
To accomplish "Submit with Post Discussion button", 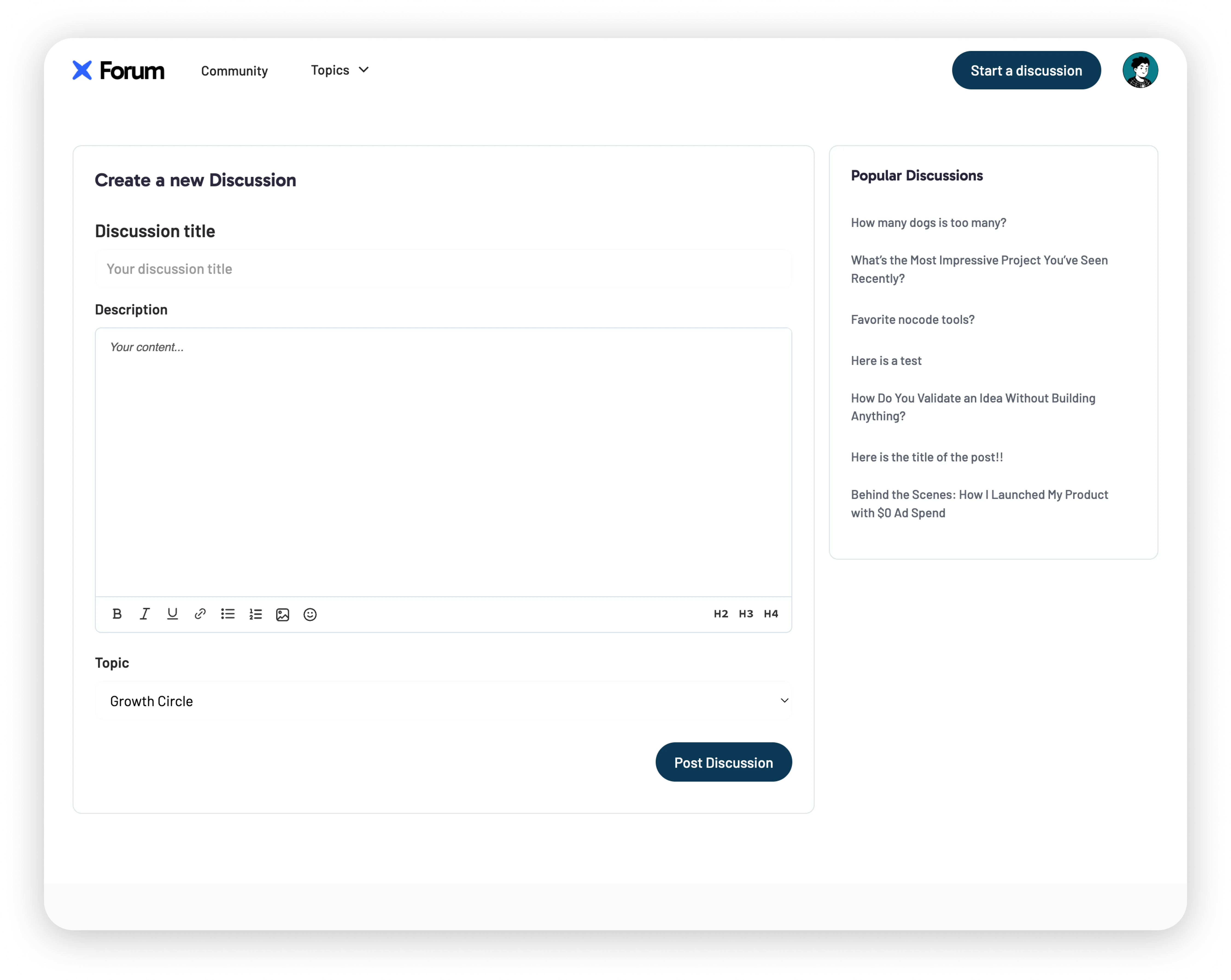I will click(x=723, y=762).
